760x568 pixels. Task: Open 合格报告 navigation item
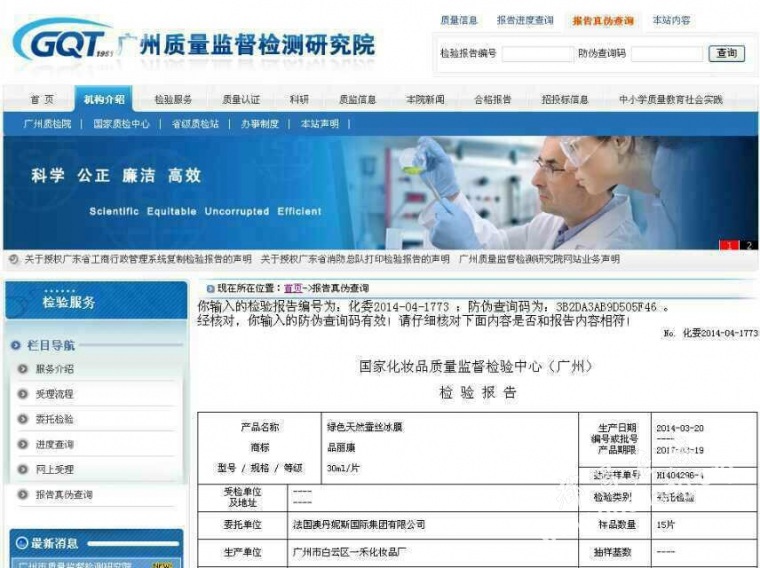492,99
